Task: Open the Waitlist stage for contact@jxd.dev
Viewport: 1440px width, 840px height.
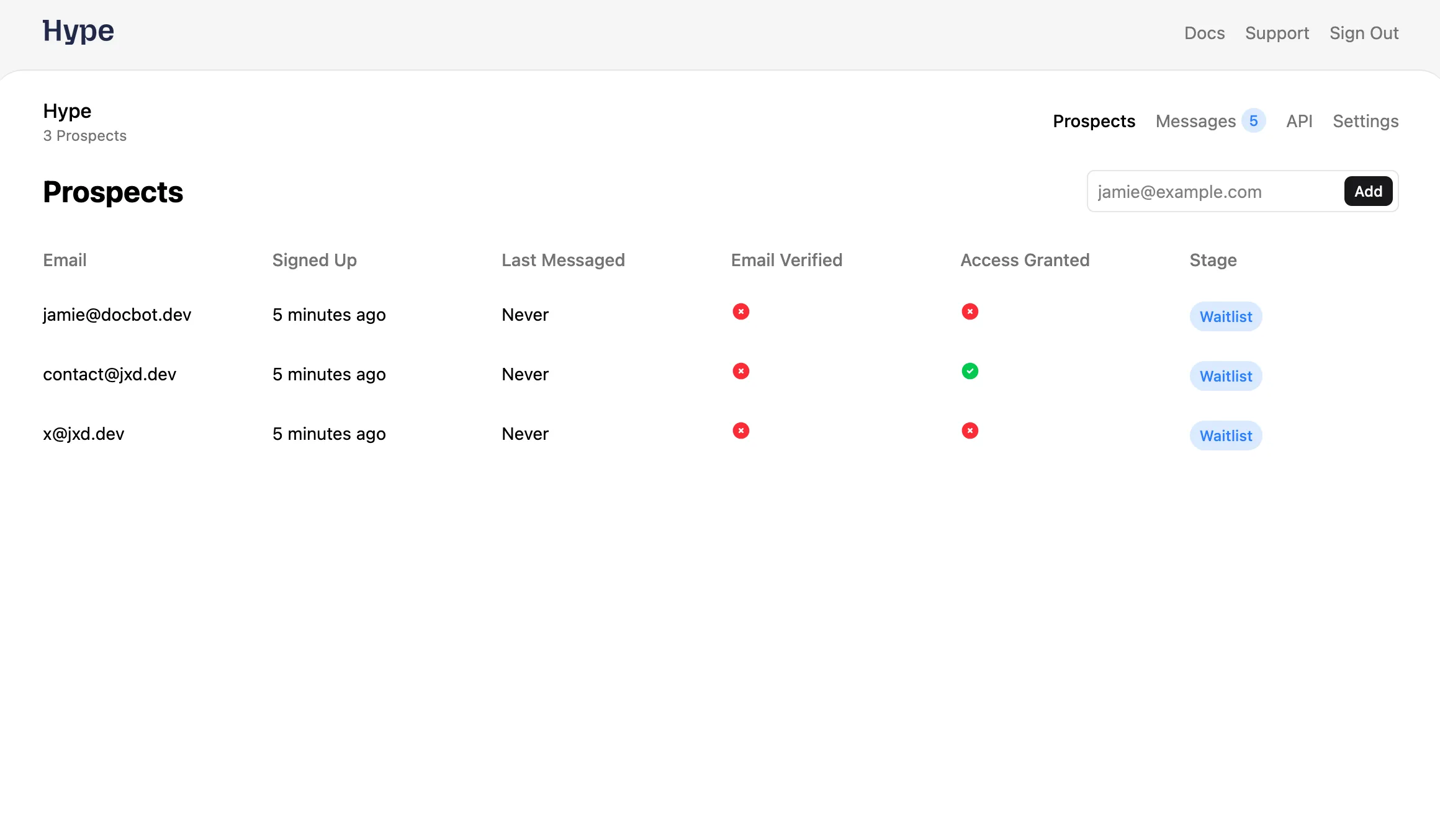Action: click(1225, 376)
